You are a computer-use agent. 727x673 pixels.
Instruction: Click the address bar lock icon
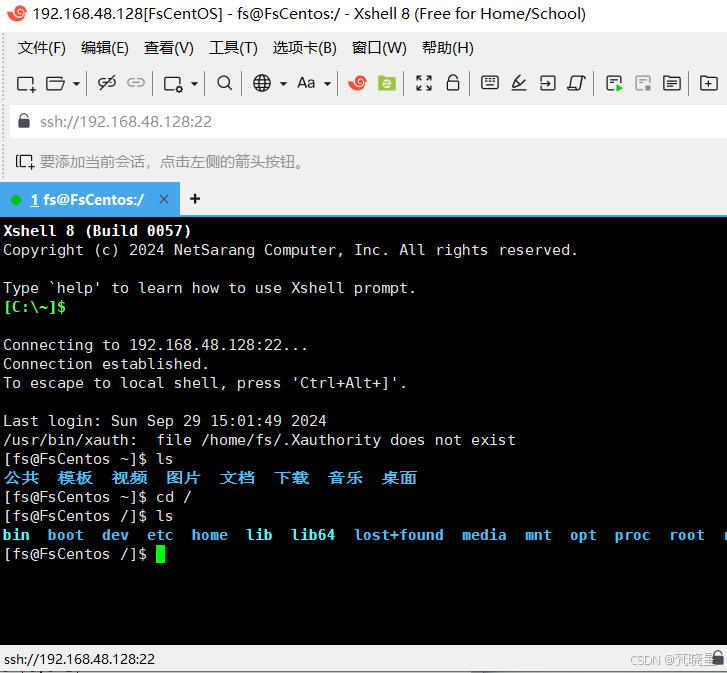click(x=24, y=121)
